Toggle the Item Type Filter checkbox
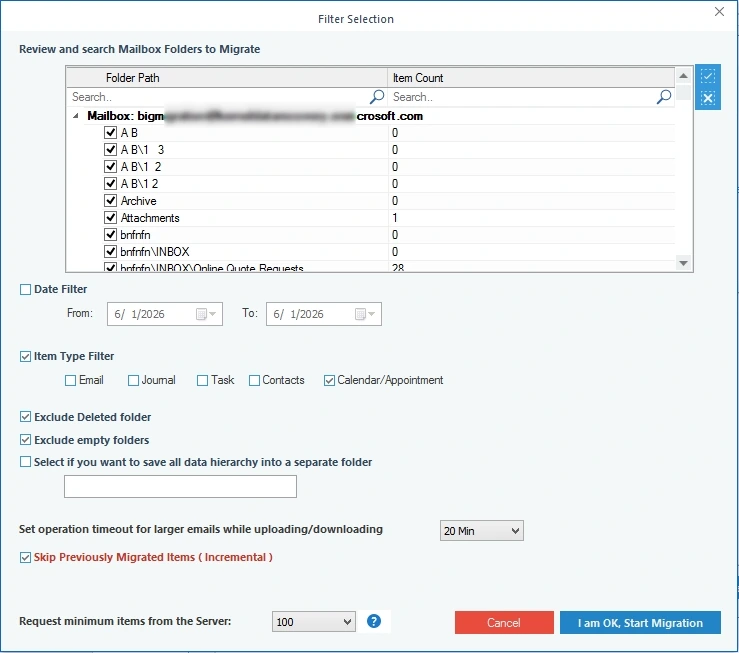This screenshot has width=739, height=653. (25, 356)
